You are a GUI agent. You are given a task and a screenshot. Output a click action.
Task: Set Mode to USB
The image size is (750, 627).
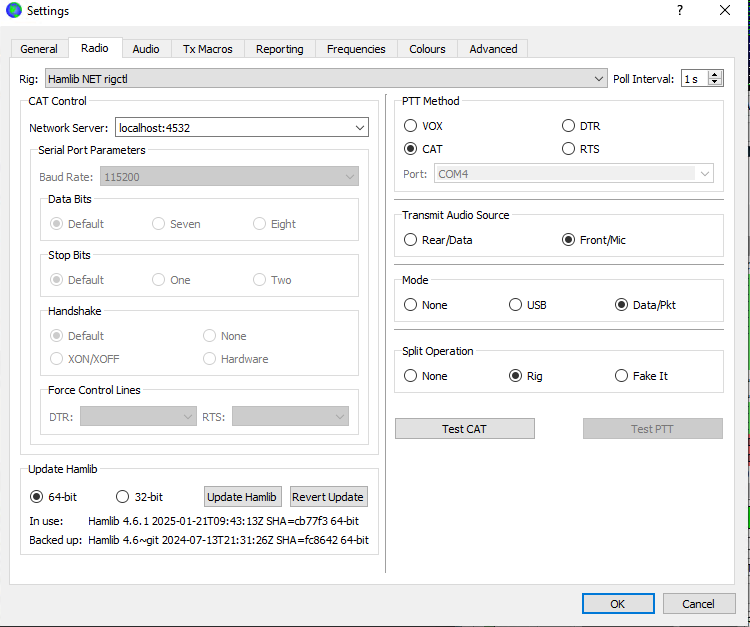(x=516, y=305)
